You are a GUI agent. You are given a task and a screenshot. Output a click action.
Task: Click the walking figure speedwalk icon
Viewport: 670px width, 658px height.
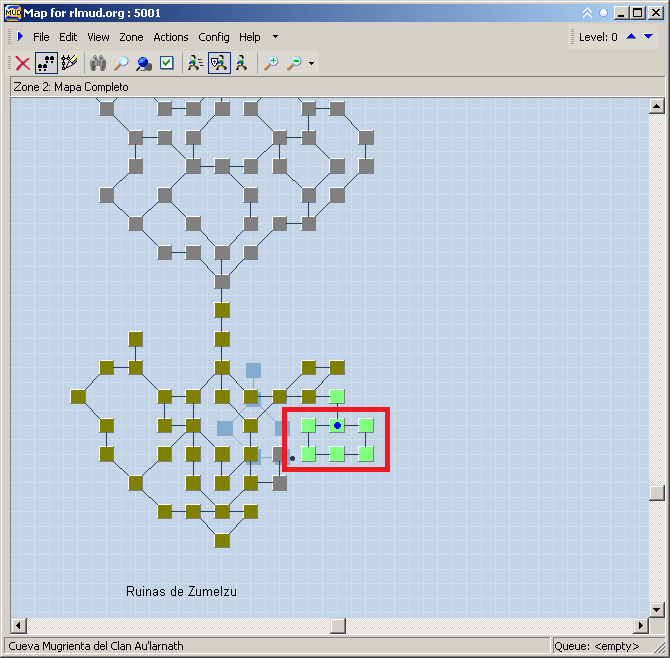pos(196,63)
